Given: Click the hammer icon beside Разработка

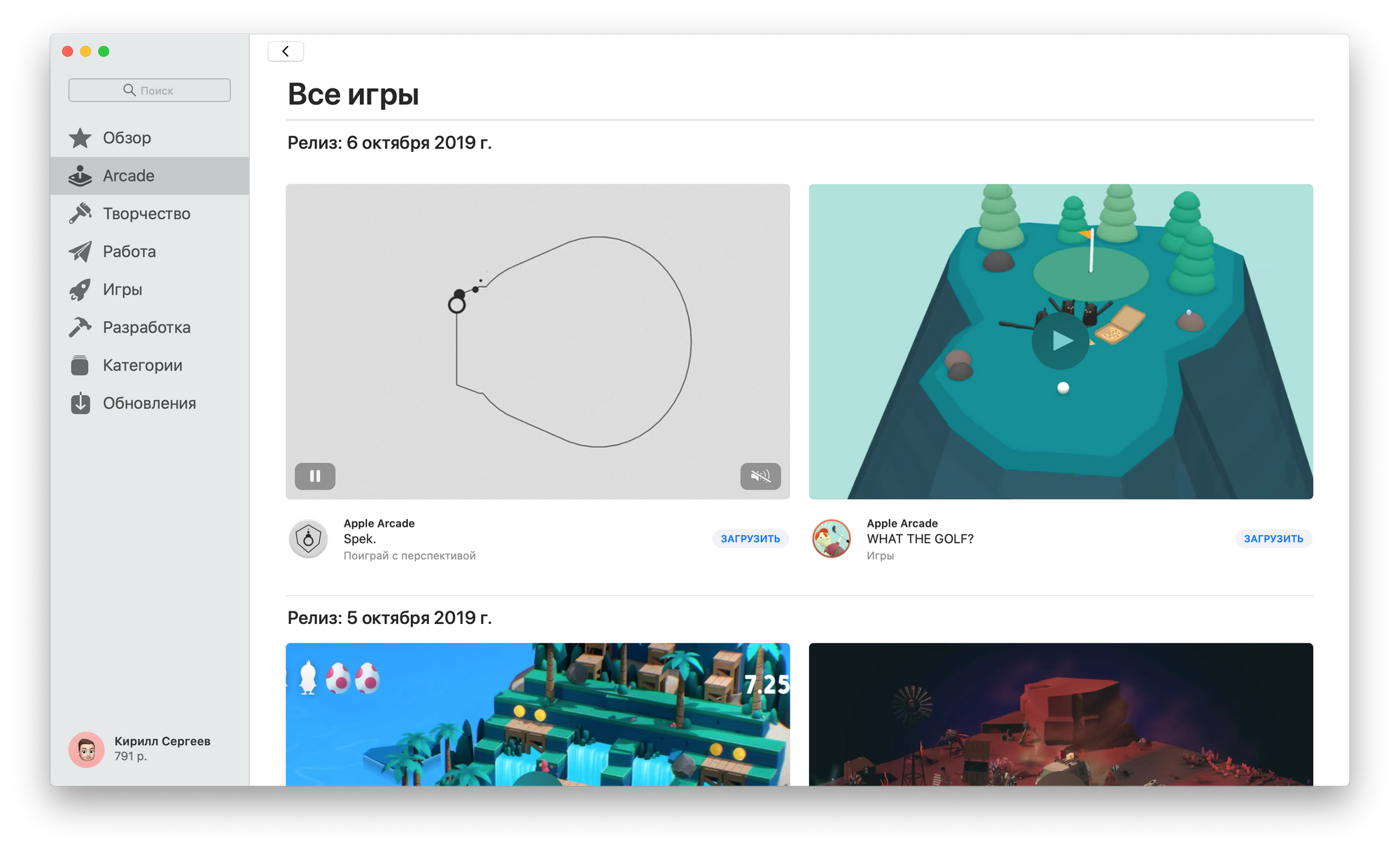Looking at the screenshot, I should click(80, 327).
